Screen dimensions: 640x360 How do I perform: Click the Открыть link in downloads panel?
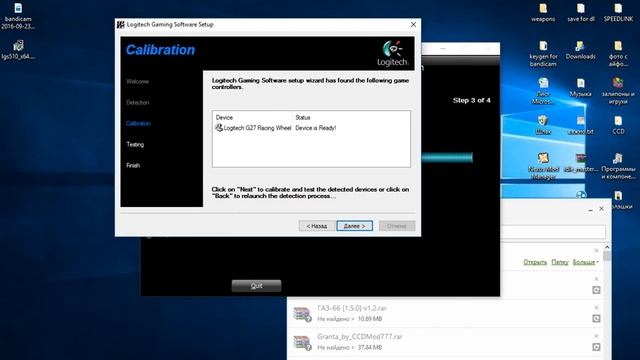535,262
